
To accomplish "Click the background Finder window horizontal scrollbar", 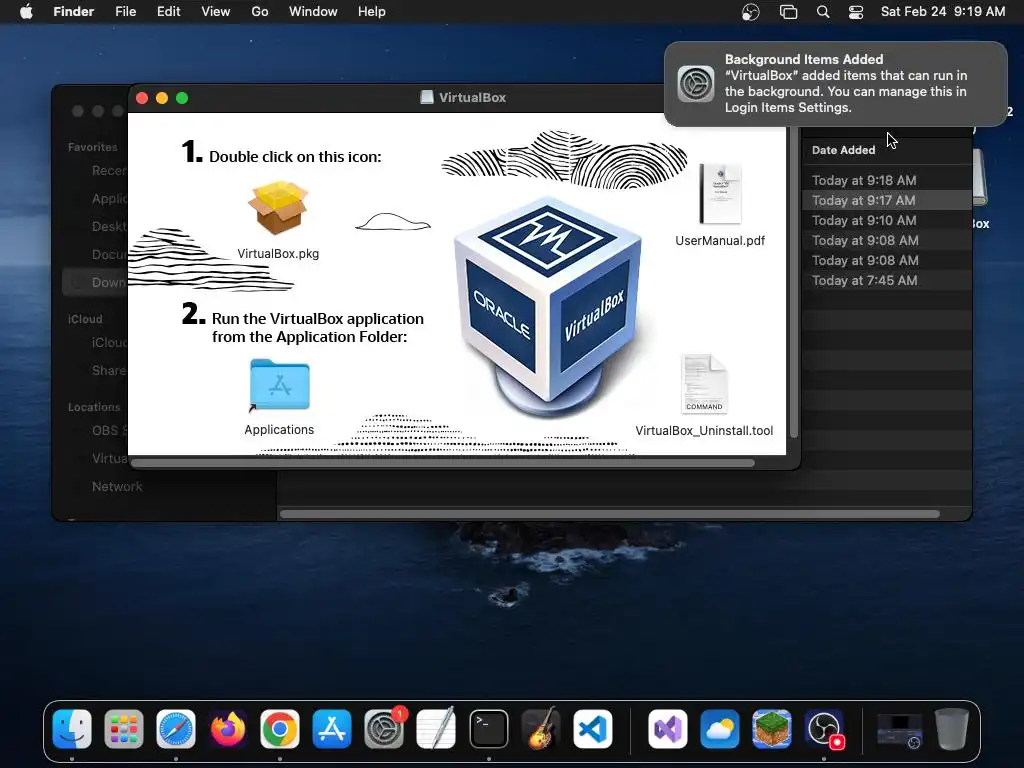I will pyautogui.click(x=609, y=515).
